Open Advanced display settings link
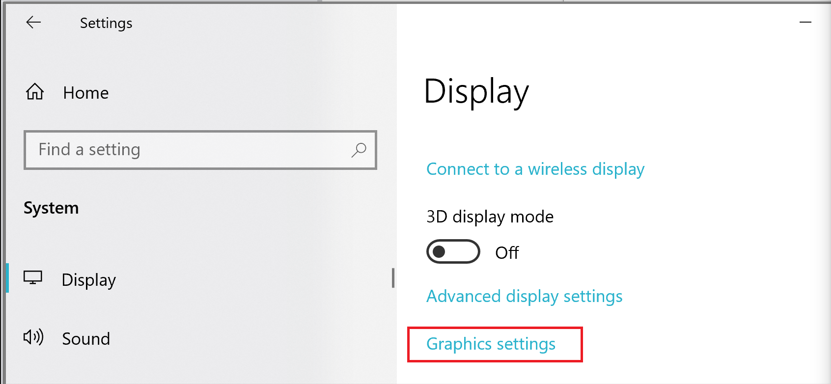The width and height of the screenshot is (831, 384). pos(524,296)
